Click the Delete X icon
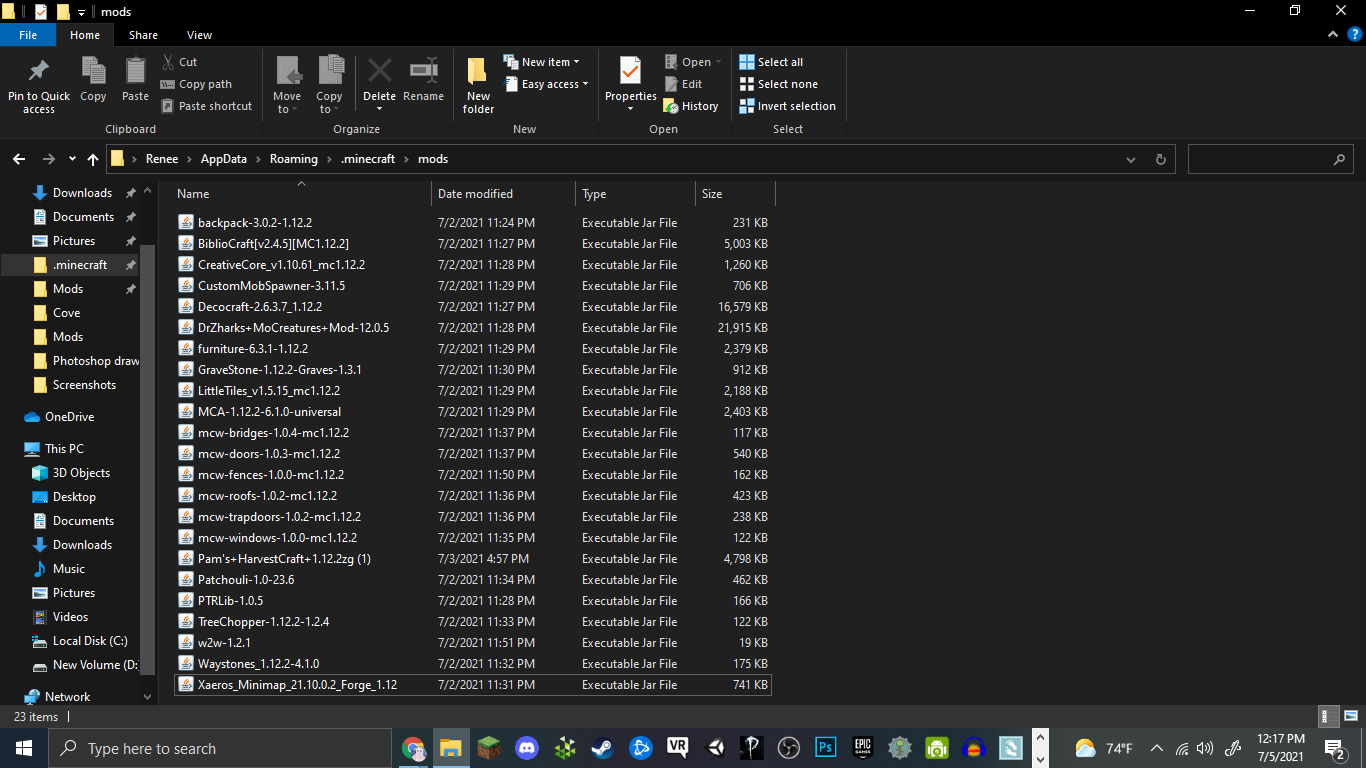1366x768 pixels. (x=379, y=71)
